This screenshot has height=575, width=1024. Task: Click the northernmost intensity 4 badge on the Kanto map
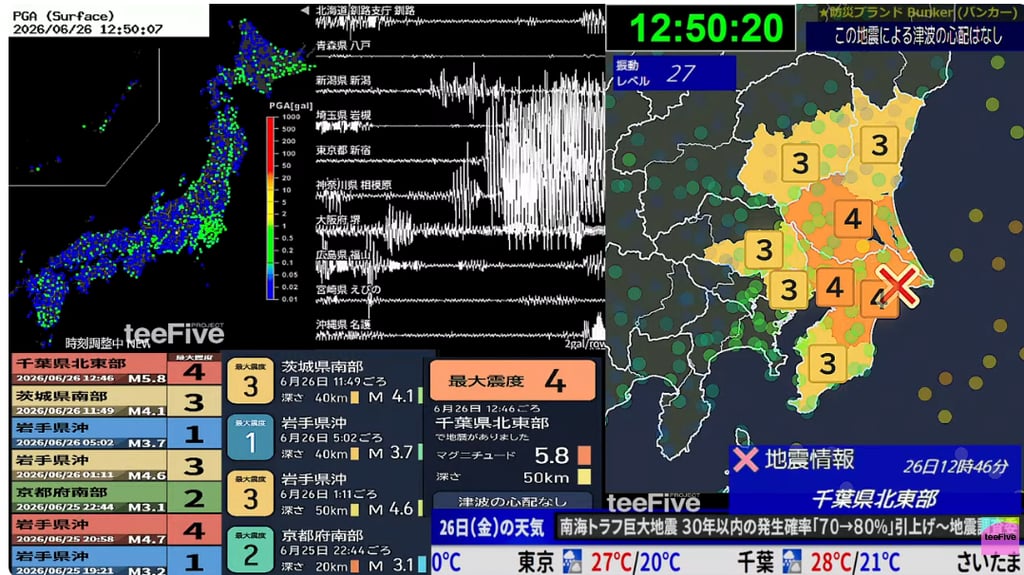click(852, 219)
